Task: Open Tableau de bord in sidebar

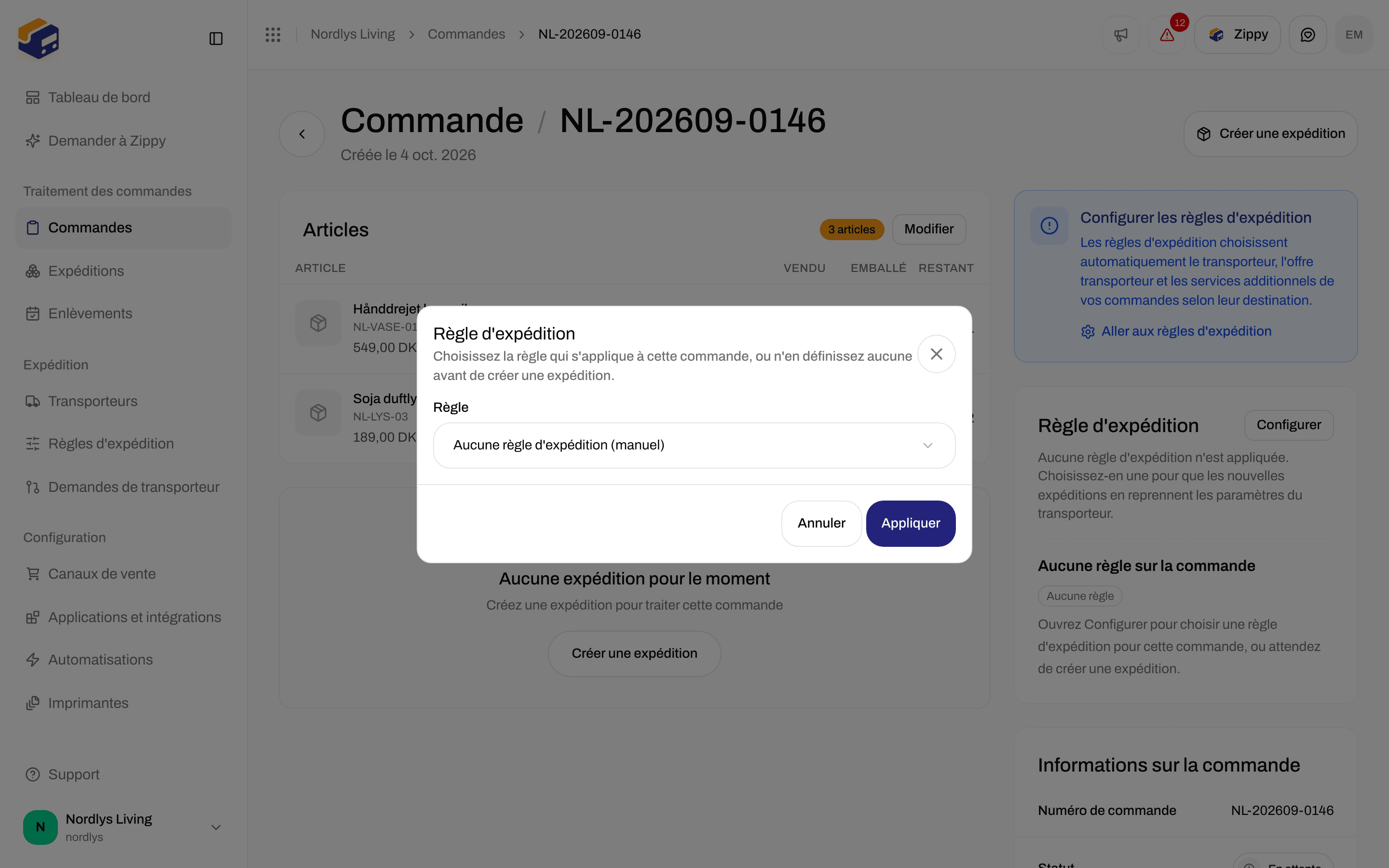Action: [123, 97]
